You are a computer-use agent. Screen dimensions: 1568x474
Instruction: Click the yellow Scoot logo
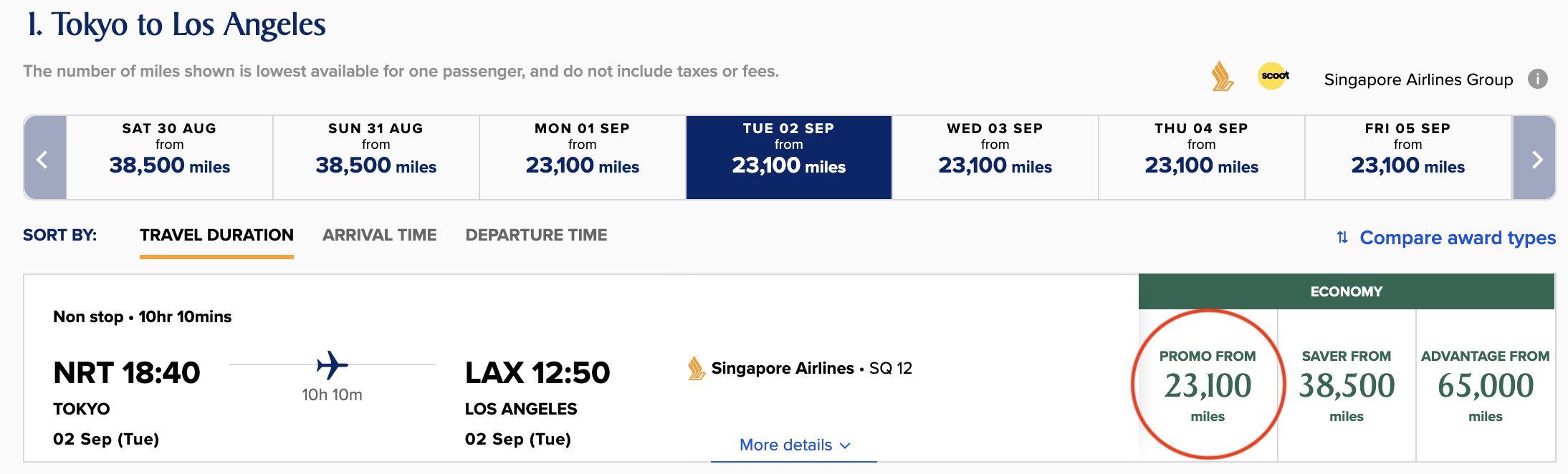pyautogui.click(x=1273, y=76)
